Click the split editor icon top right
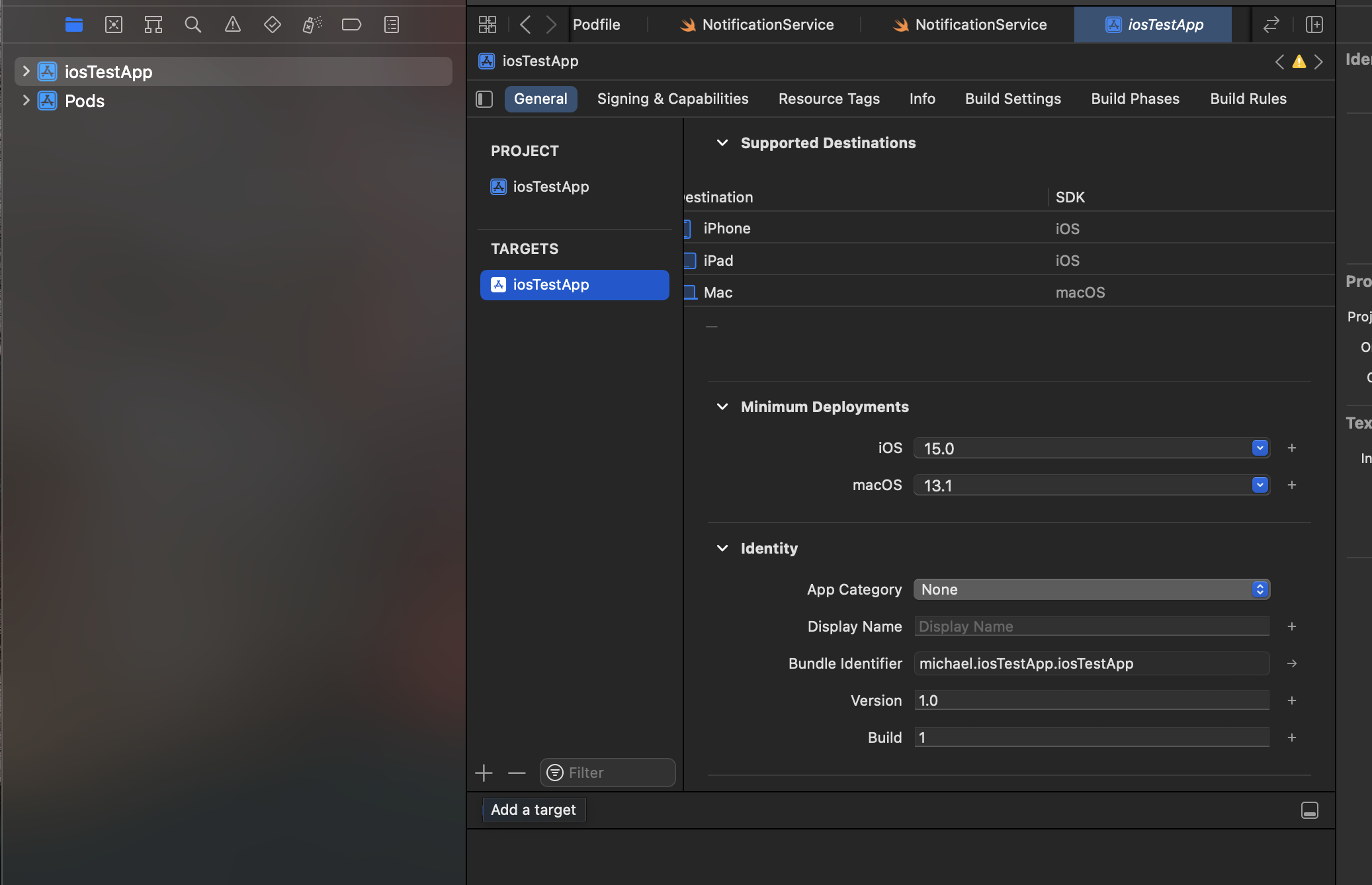 [x=1315, y=23]
